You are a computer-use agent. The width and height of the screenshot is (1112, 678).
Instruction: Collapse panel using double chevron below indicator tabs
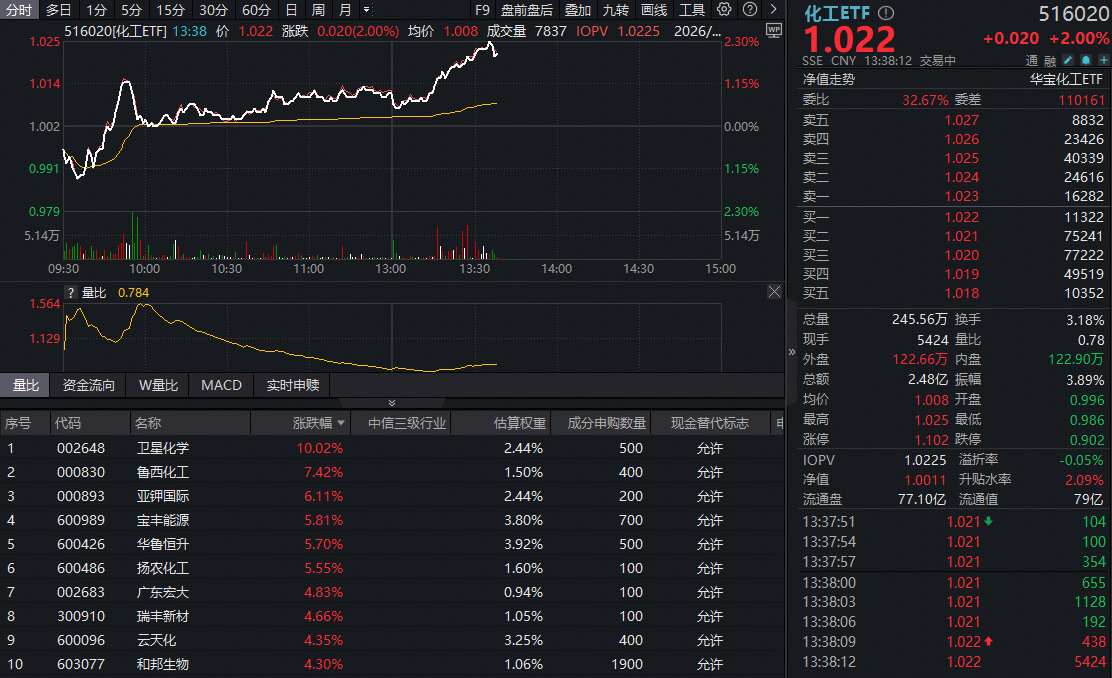[x=391, y=402]
